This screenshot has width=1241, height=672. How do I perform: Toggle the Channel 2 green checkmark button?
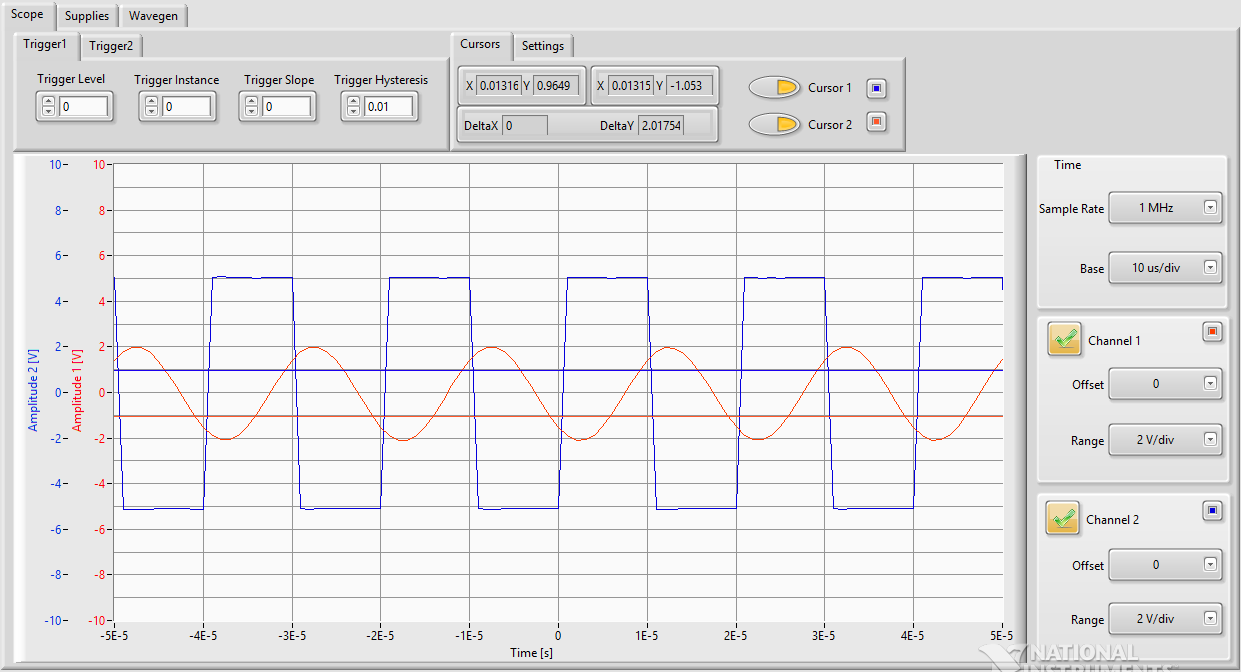pos(1063,519)
